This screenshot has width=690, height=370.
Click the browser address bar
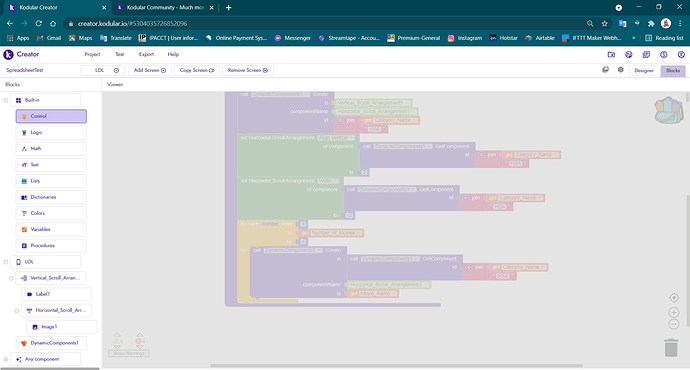tap(326, 23)
